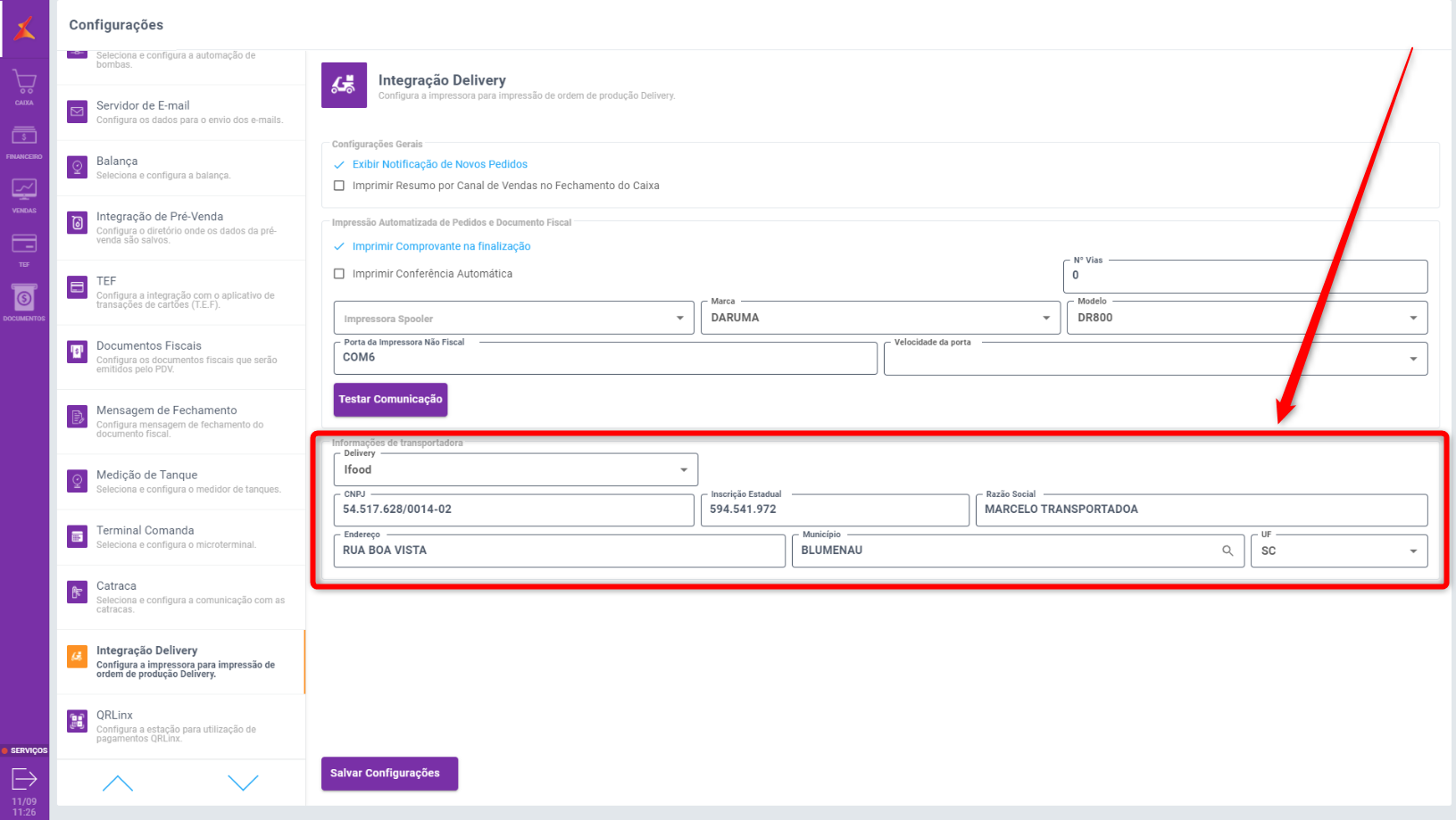Click Testar Comunicação button
The image size is (1456, 820).
point(390,400)
